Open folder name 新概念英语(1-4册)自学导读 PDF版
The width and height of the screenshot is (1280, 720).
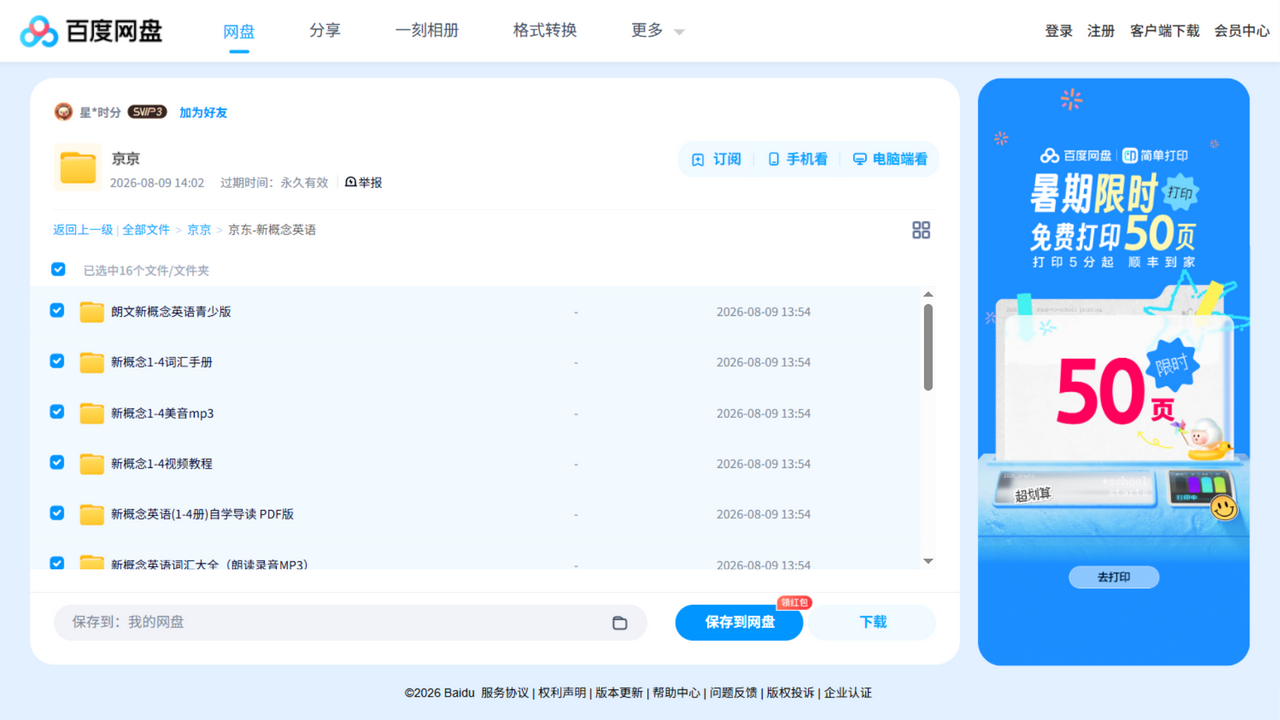(203, 514)
